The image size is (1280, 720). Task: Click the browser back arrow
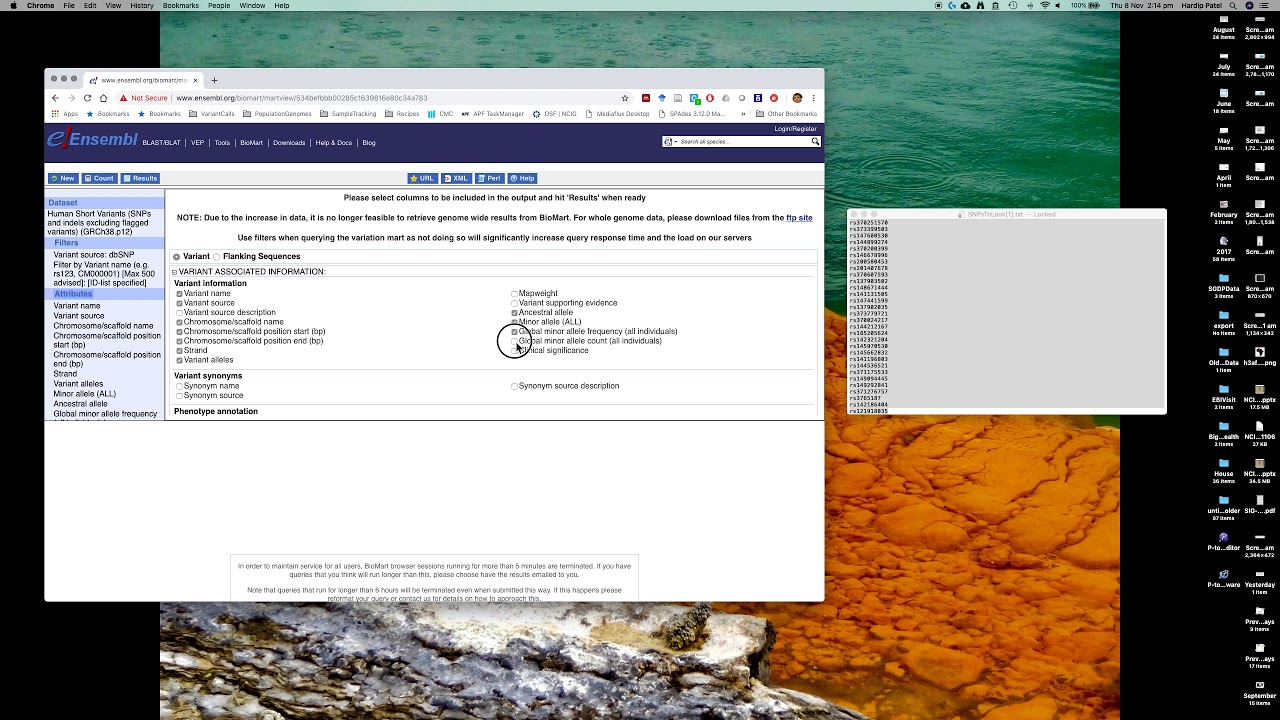point(55,98)
